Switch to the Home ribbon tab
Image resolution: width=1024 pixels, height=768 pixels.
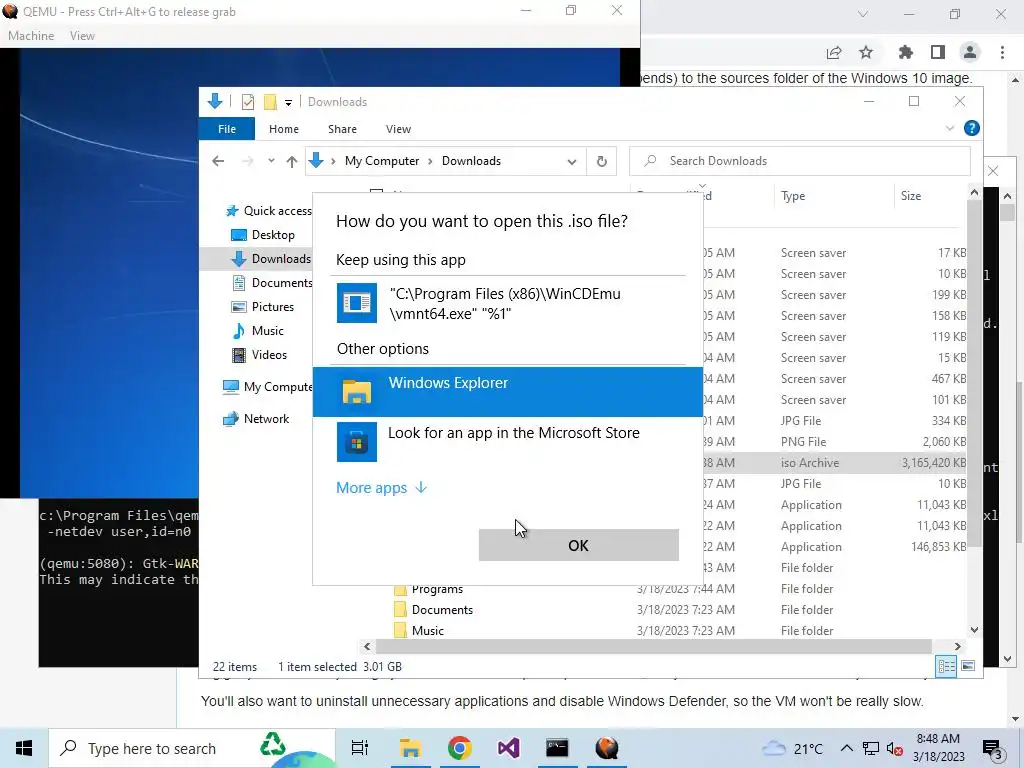[x=283, y=129]
